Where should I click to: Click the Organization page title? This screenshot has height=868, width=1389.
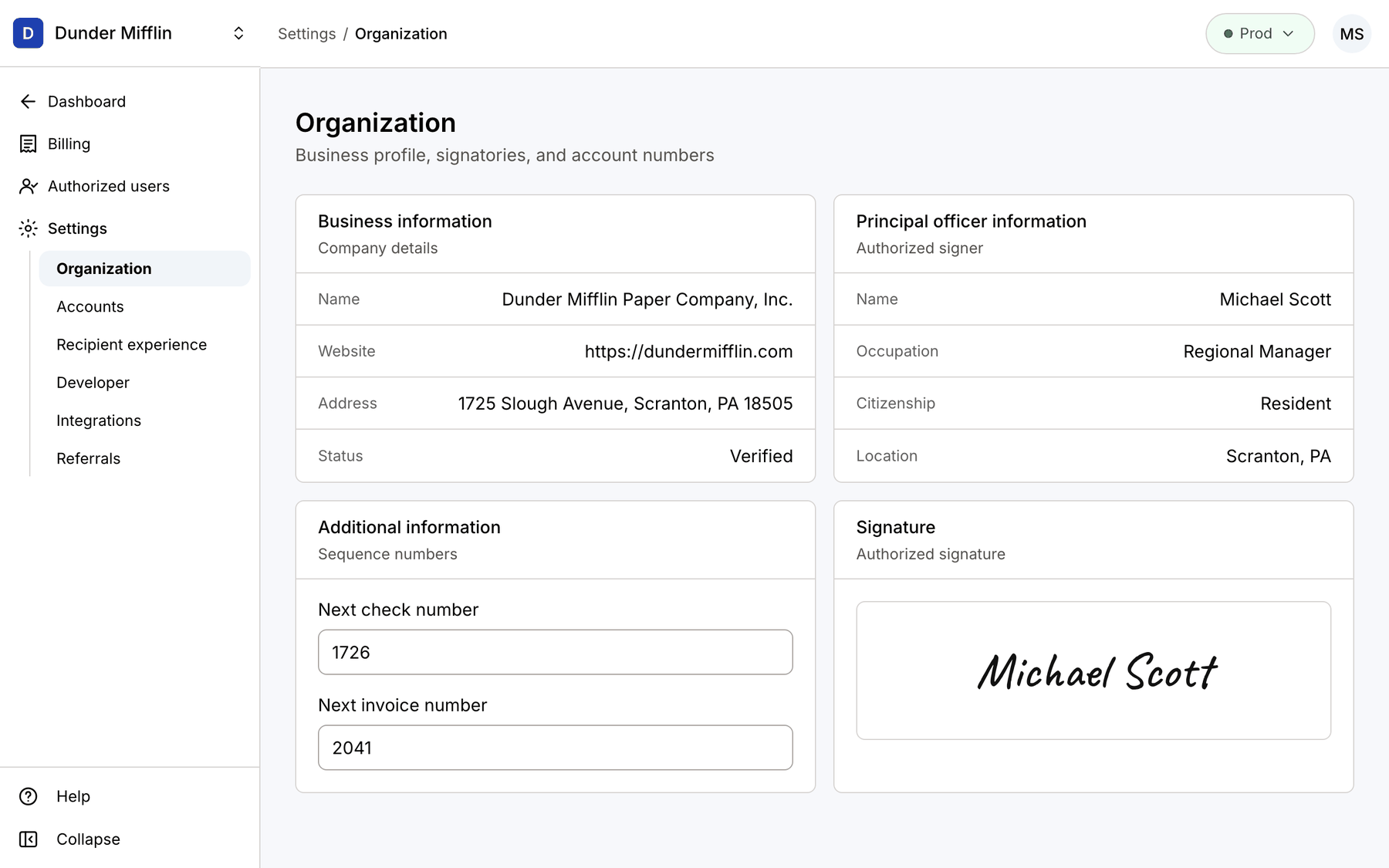click(376, 123)
